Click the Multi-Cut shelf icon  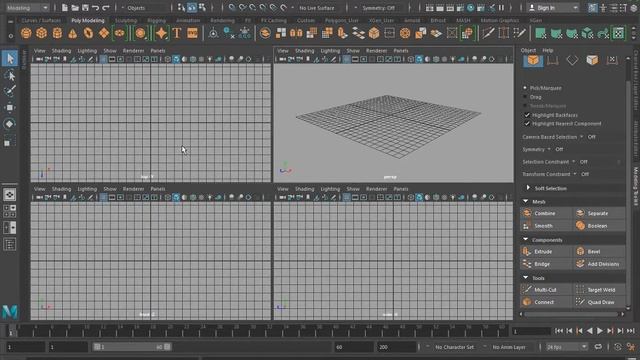(488, 33)
